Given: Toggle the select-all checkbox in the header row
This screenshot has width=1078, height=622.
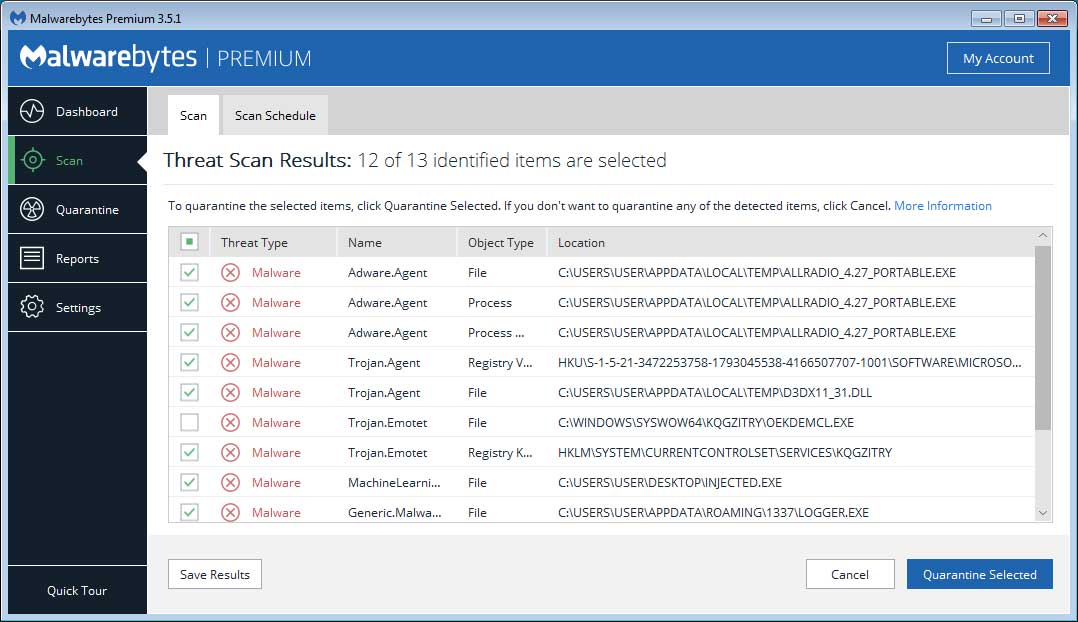Looking at the screenshot, I should [189, 241].
